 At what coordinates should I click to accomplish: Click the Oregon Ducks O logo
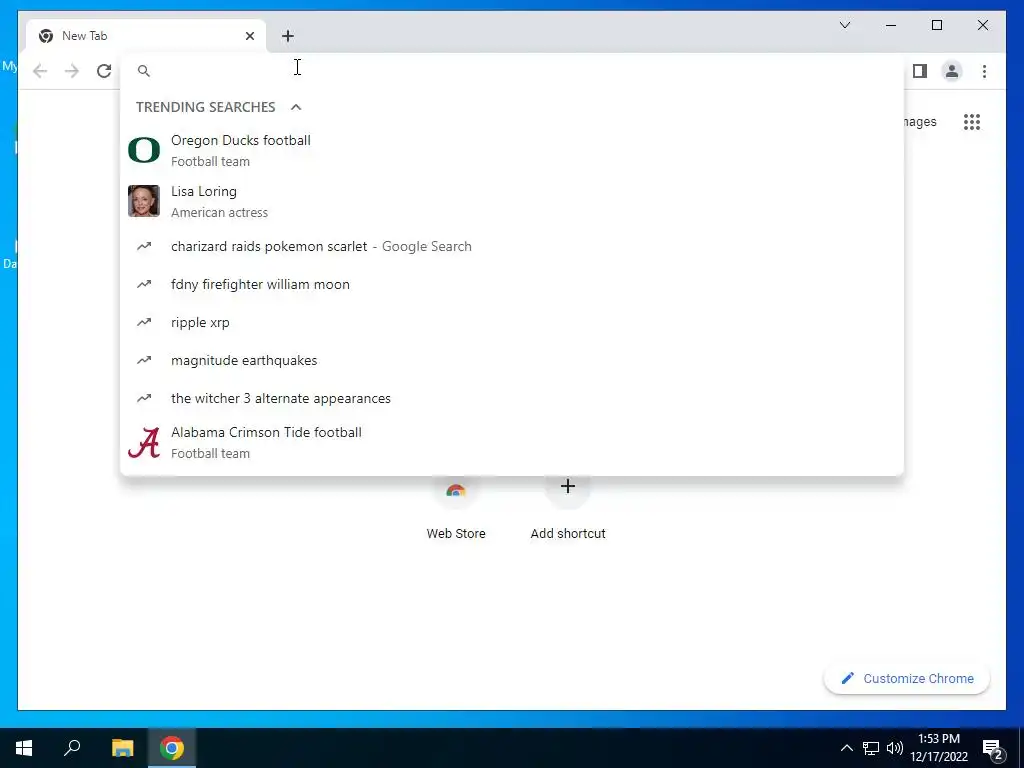(144, 150)
